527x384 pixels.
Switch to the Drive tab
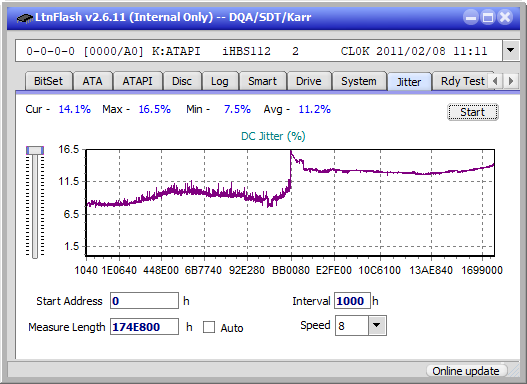(309, 81)
